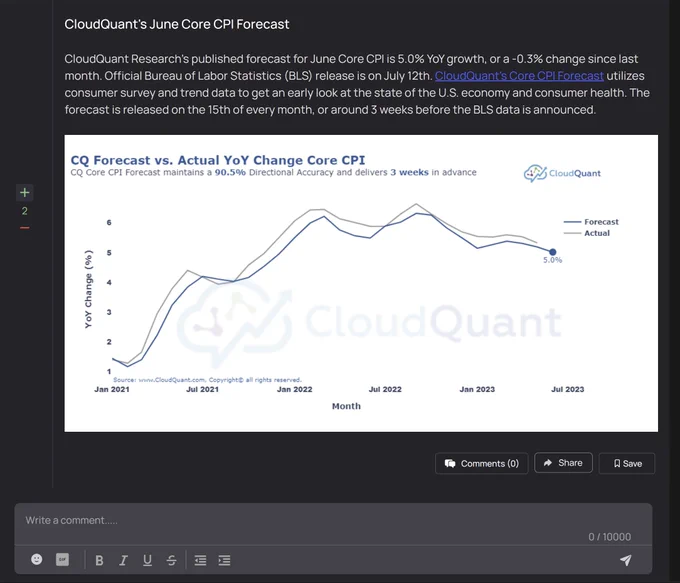This screenshot has width=680, height=583.
Task: Decrease indent in the comment
Action: point(200,560)
